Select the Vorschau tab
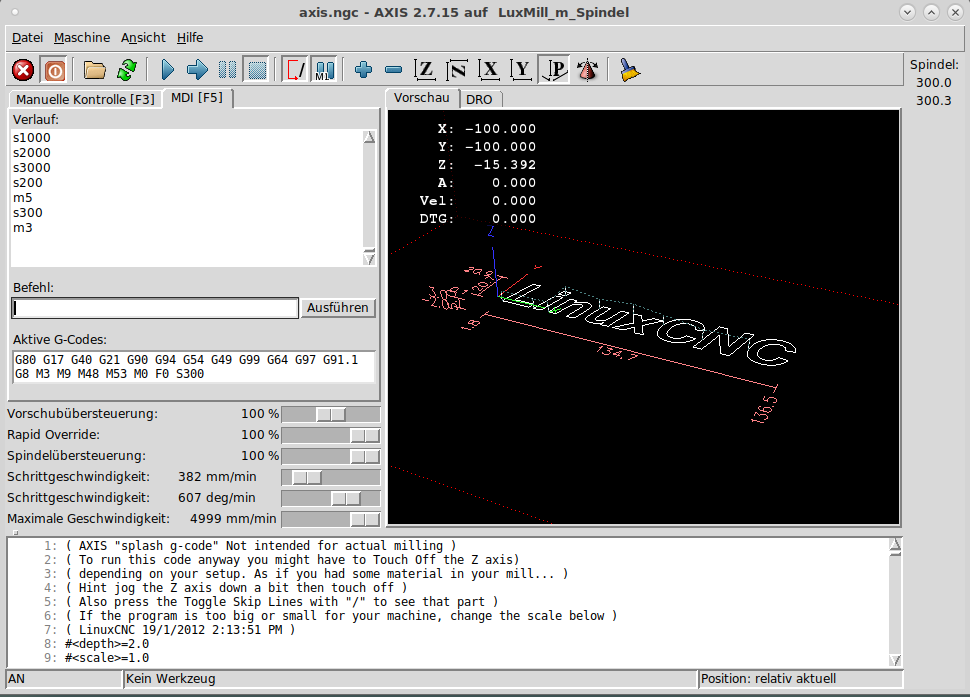 point(422,98)
